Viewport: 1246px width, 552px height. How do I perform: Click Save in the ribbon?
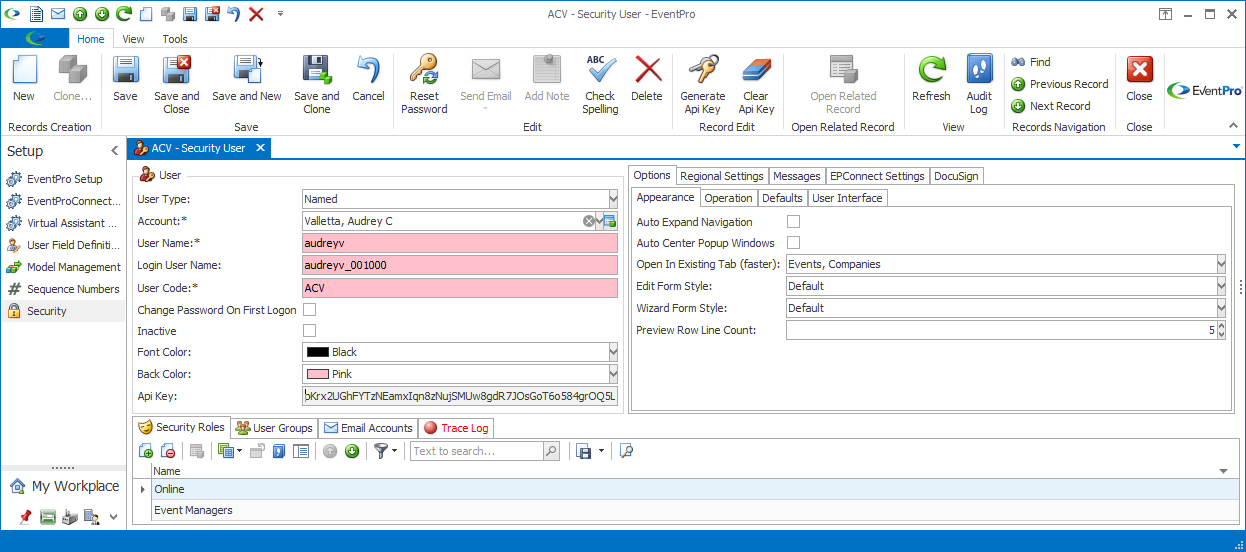pyautogui.click(x=125, y=78)
